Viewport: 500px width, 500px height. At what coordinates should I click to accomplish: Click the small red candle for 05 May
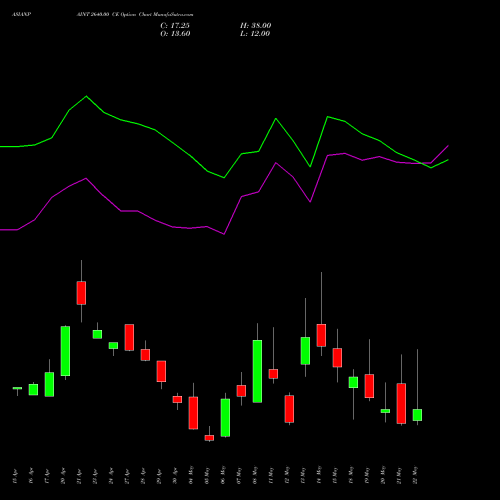[209, 438]
